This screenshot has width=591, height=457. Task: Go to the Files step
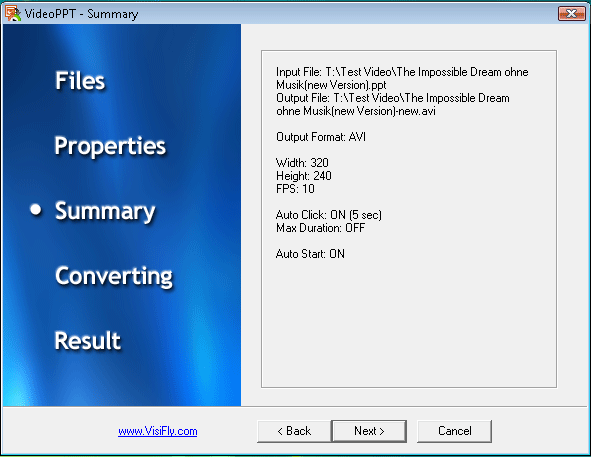(x=80, y=81)
